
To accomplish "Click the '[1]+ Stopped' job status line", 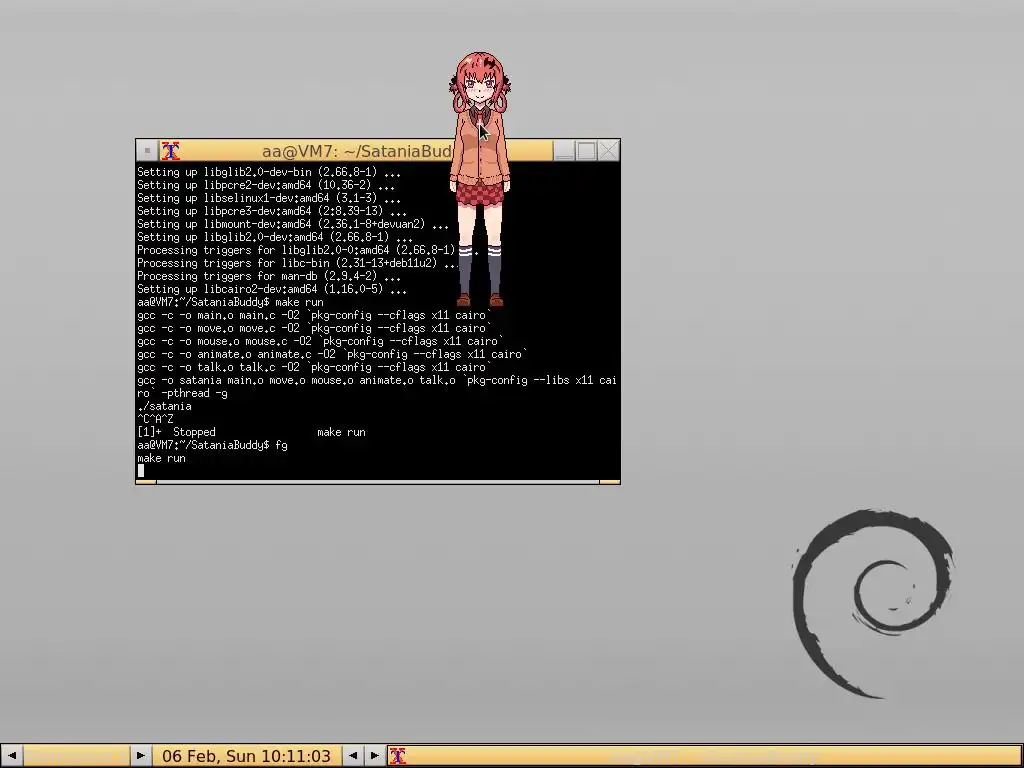I will coord(251,432).
